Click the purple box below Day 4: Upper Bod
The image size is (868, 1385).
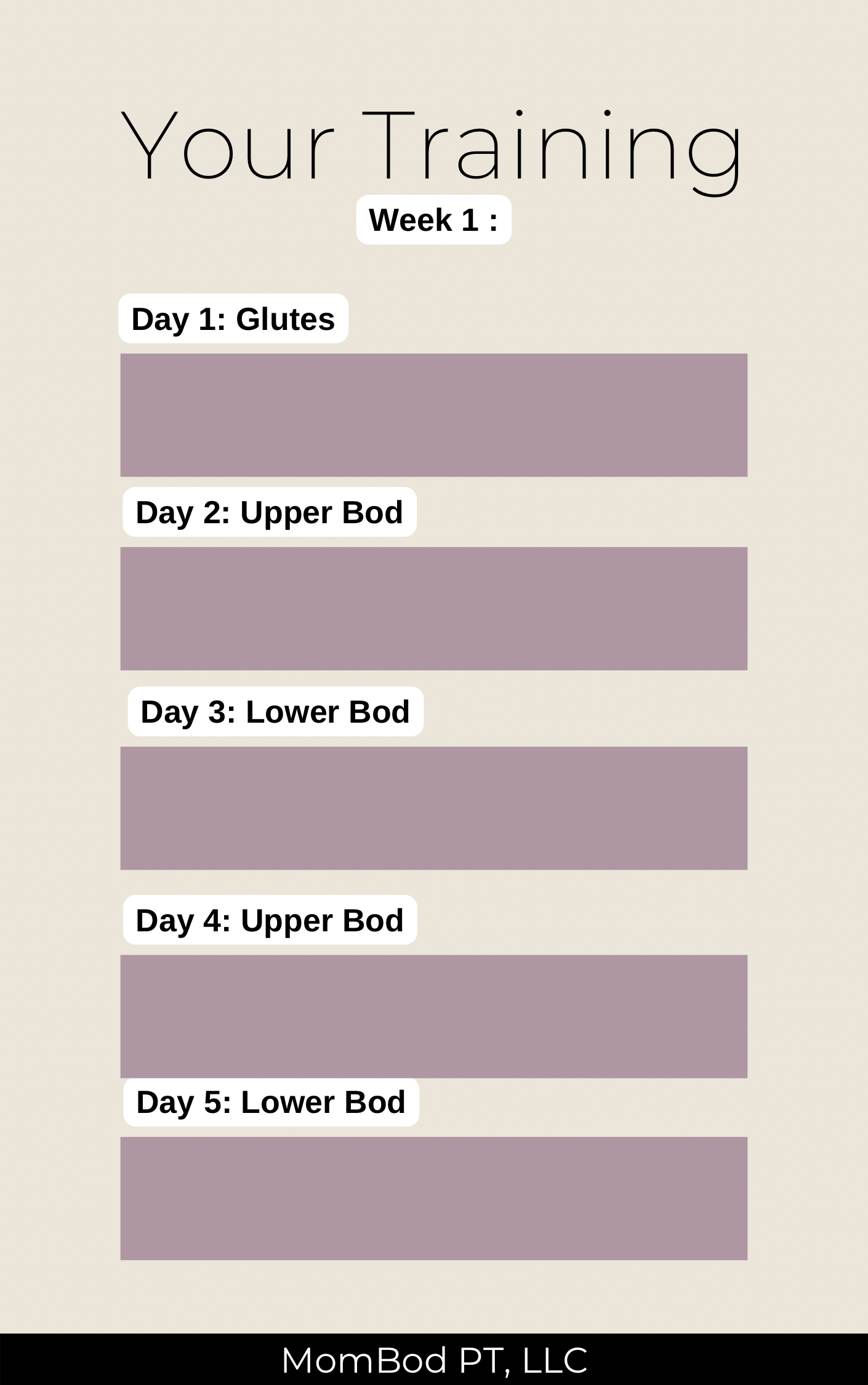tap(434, 1016)
